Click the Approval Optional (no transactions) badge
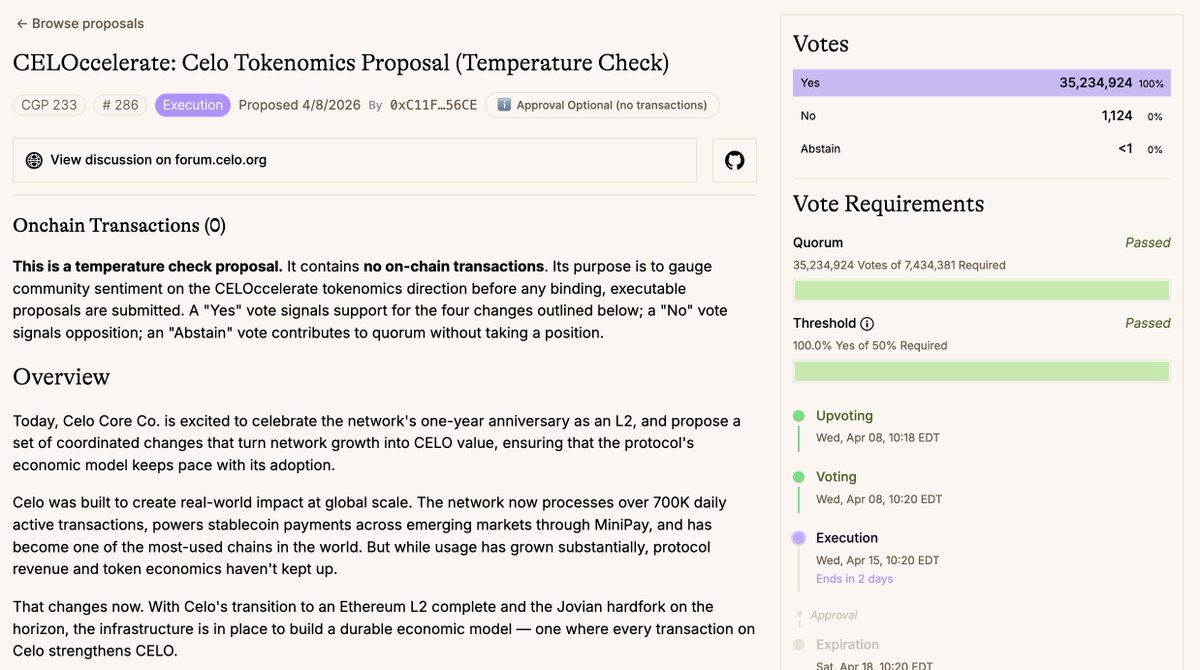 click(x=602, y=105)
